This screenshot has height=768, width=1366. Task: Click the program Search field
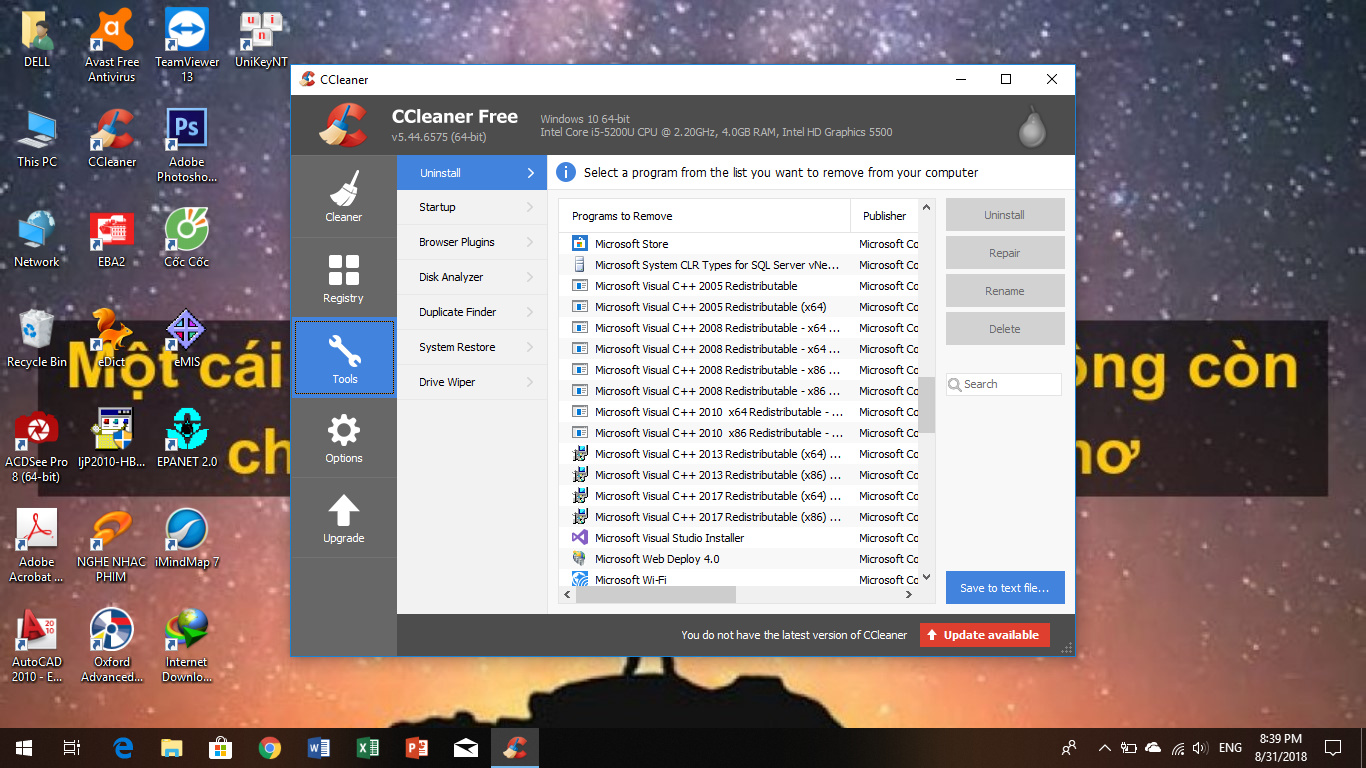click(x=1004, y=384)
